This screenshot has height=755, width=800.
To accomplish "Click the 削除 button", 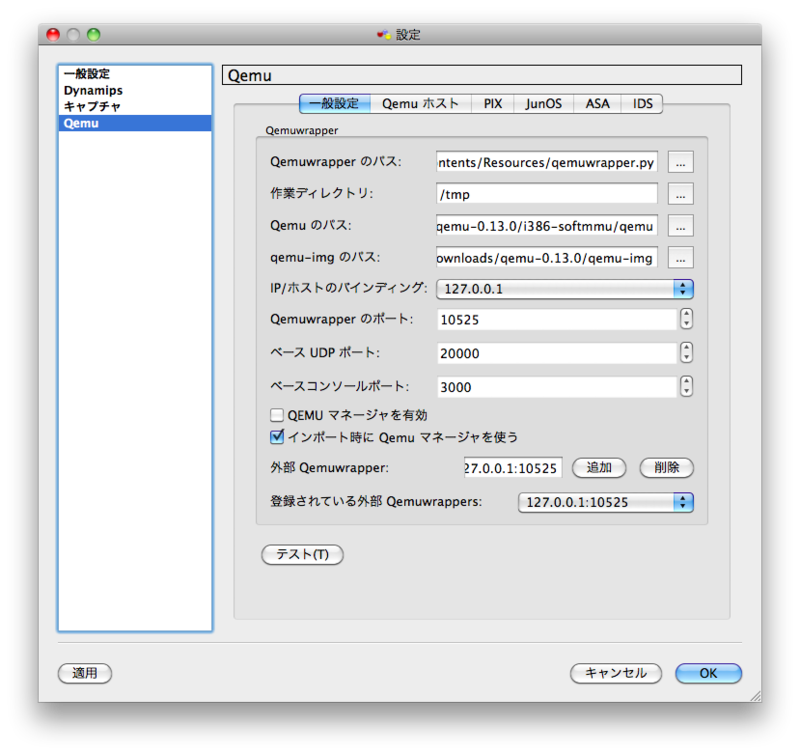I will 666,468.
